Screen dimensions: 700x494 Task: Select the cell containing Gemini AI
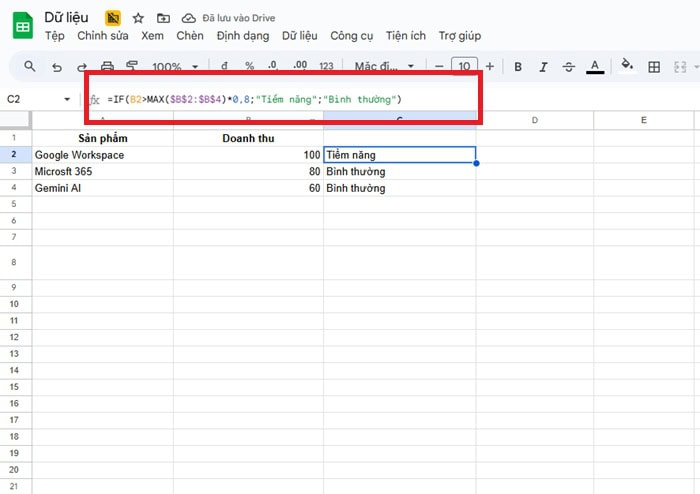pos(102,188)
